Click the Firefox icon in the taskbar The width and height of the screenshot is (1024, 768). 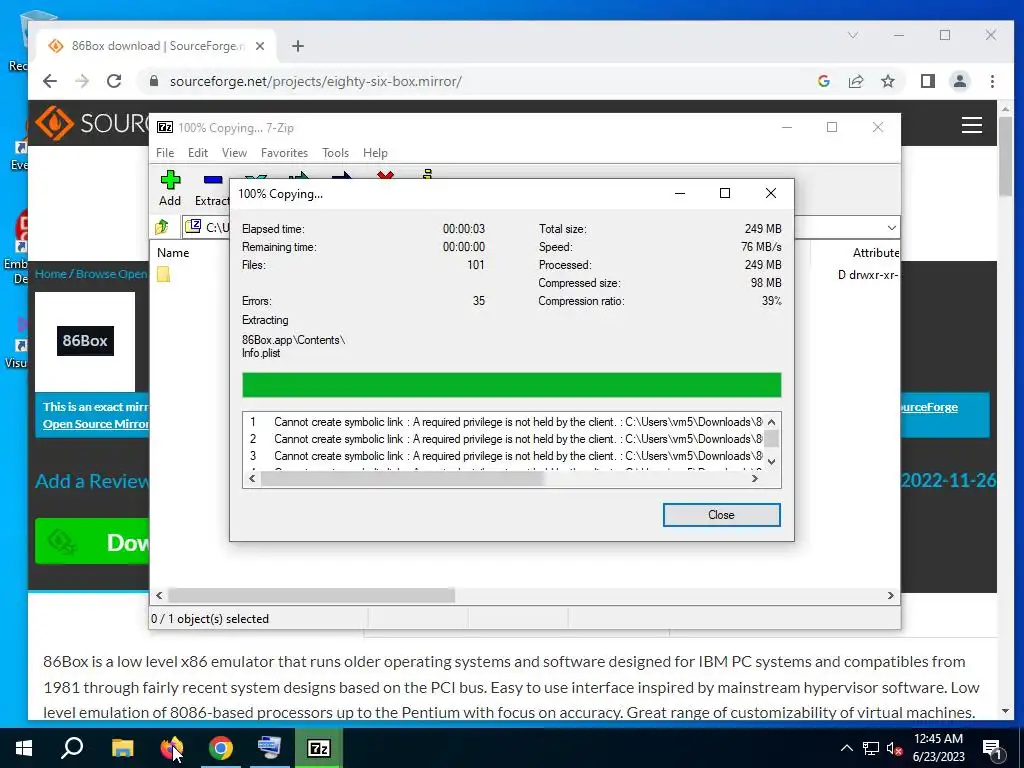(171, 748)
